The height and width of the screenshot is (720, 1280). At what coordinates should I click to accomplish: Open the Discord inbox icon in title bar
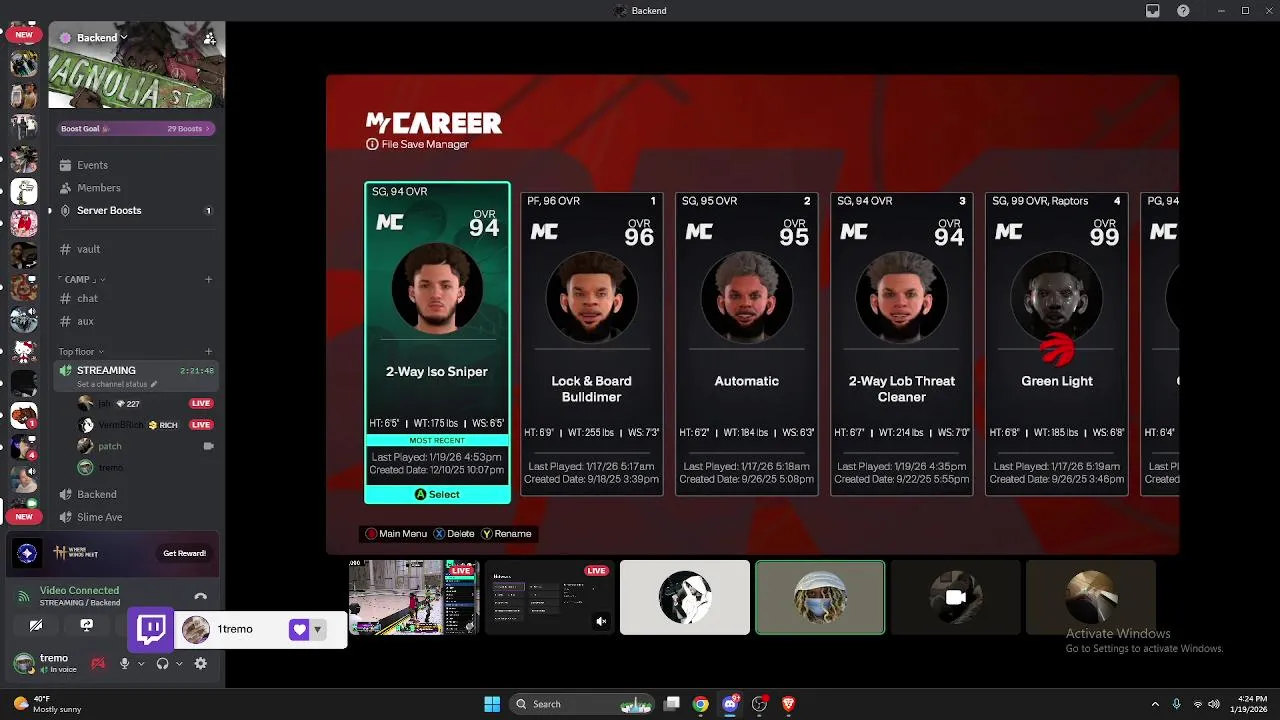tap(1153, 11)
